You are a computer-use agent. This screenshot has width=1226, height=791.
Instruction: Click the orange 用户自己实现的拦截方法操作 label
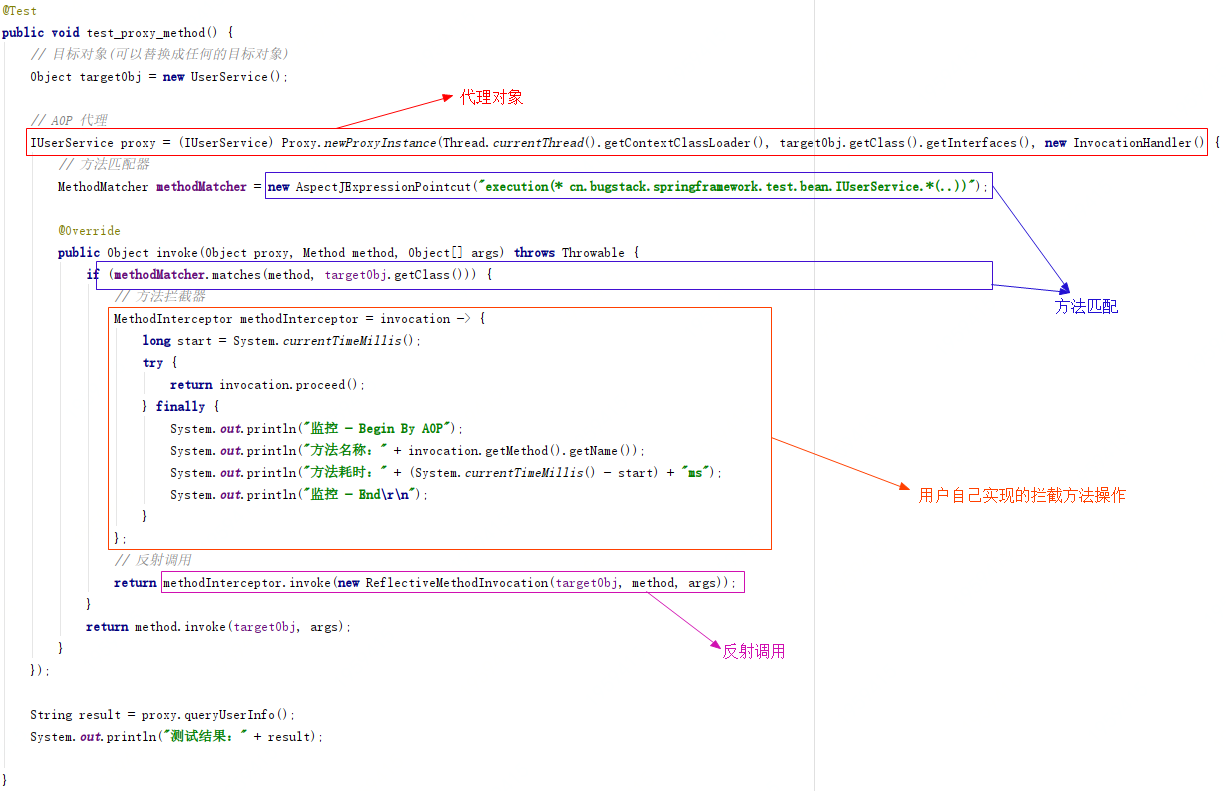(x=1021, y=495)
